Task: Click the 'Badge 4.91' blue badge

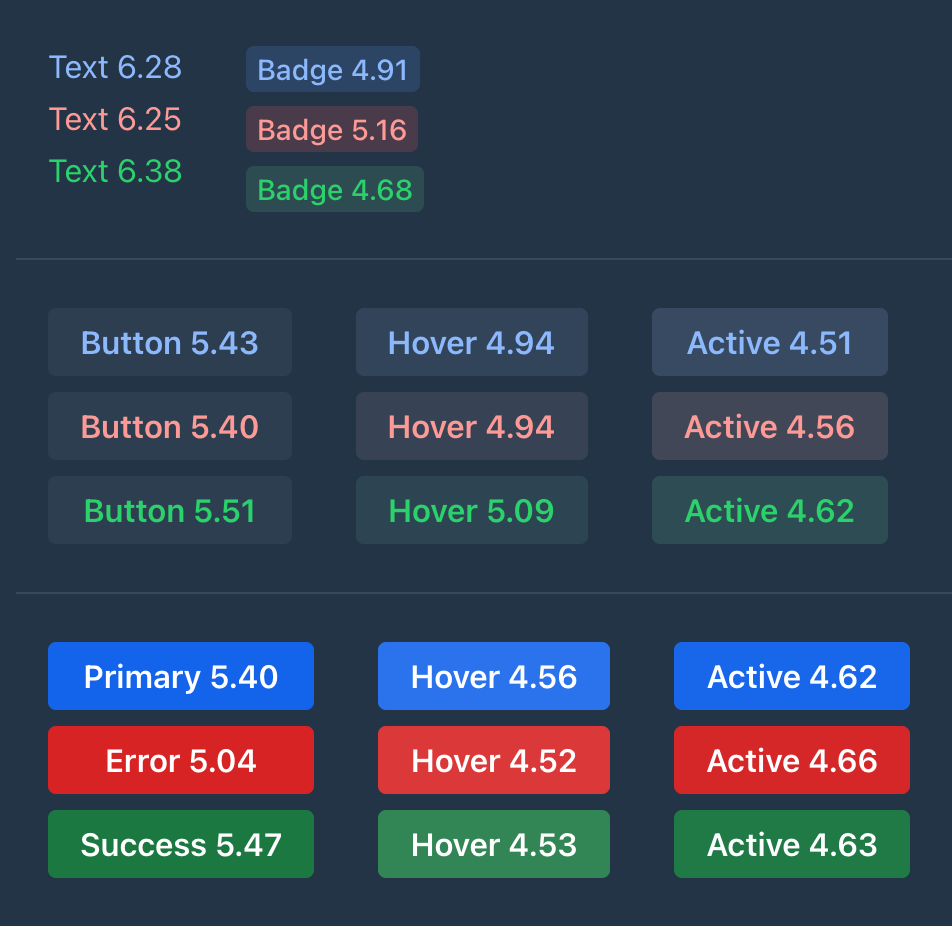Action: [332, 69]
